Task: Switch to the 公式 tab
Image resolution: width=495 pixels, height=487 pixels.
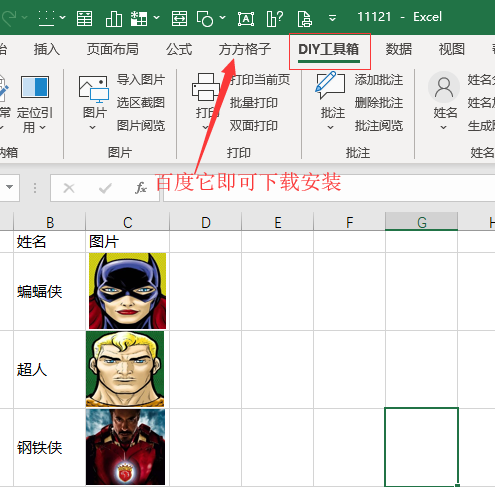Action: (x=179, y=49)
